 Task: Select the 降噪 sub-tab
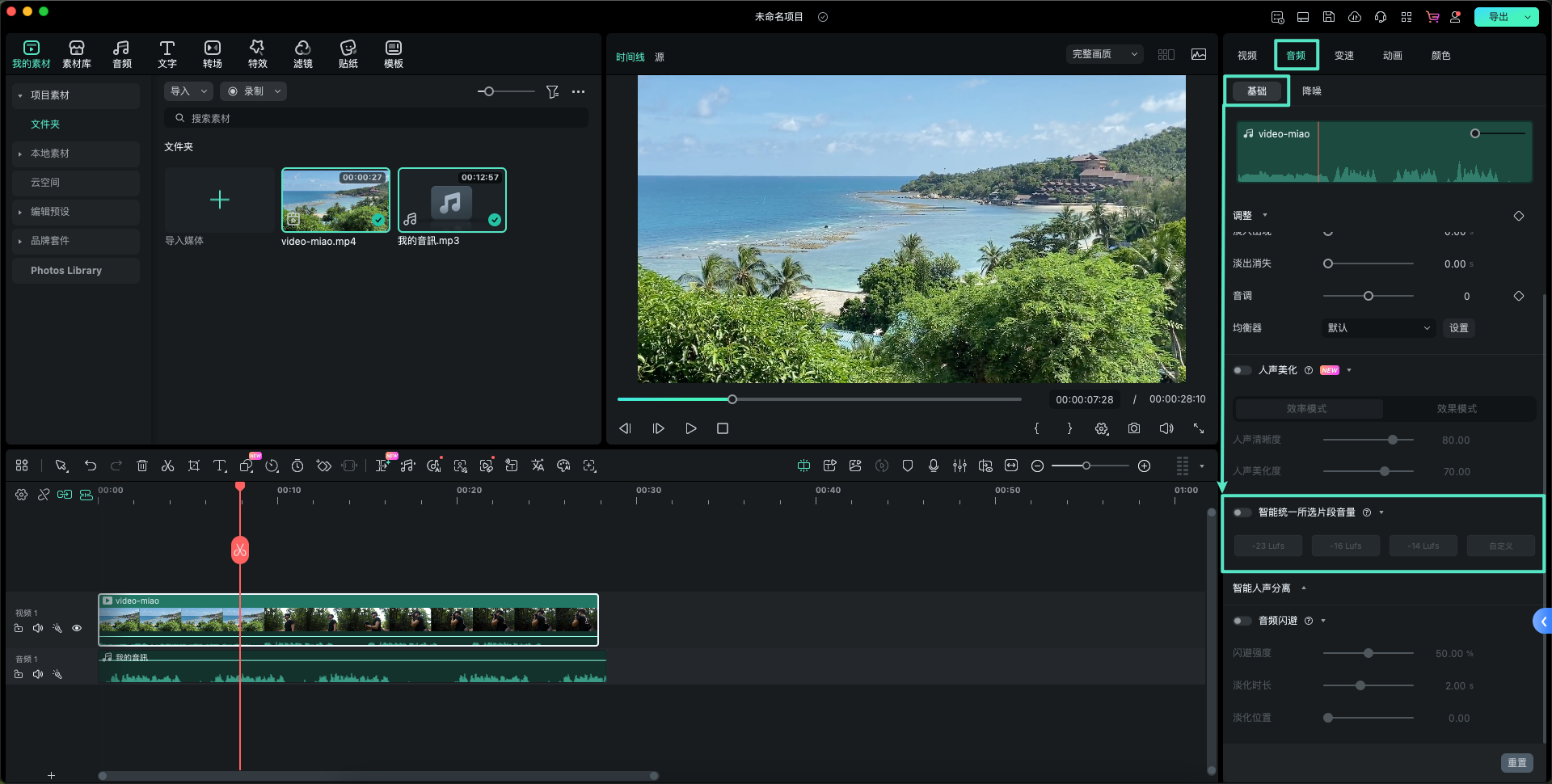[x=1311, y=91]
